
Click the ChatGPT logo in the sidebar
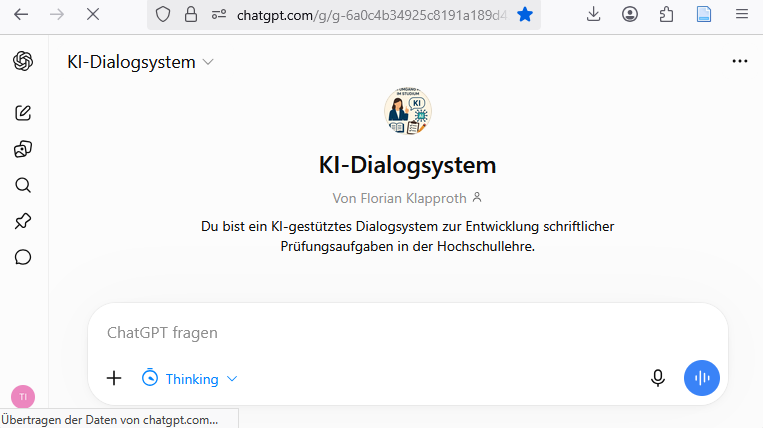(x=23, y=61)
